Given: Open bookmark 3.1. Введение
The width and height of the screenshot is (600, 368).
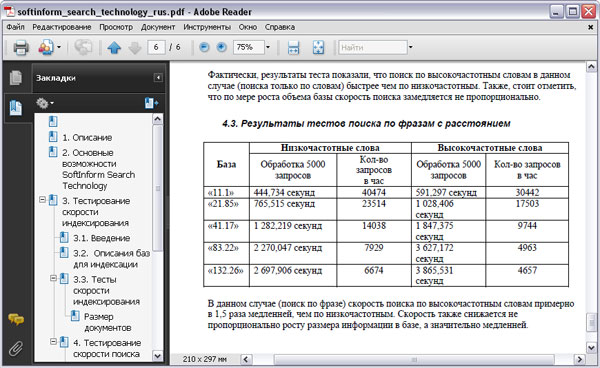Looking at the screenshot, I should tap(102, 238).
